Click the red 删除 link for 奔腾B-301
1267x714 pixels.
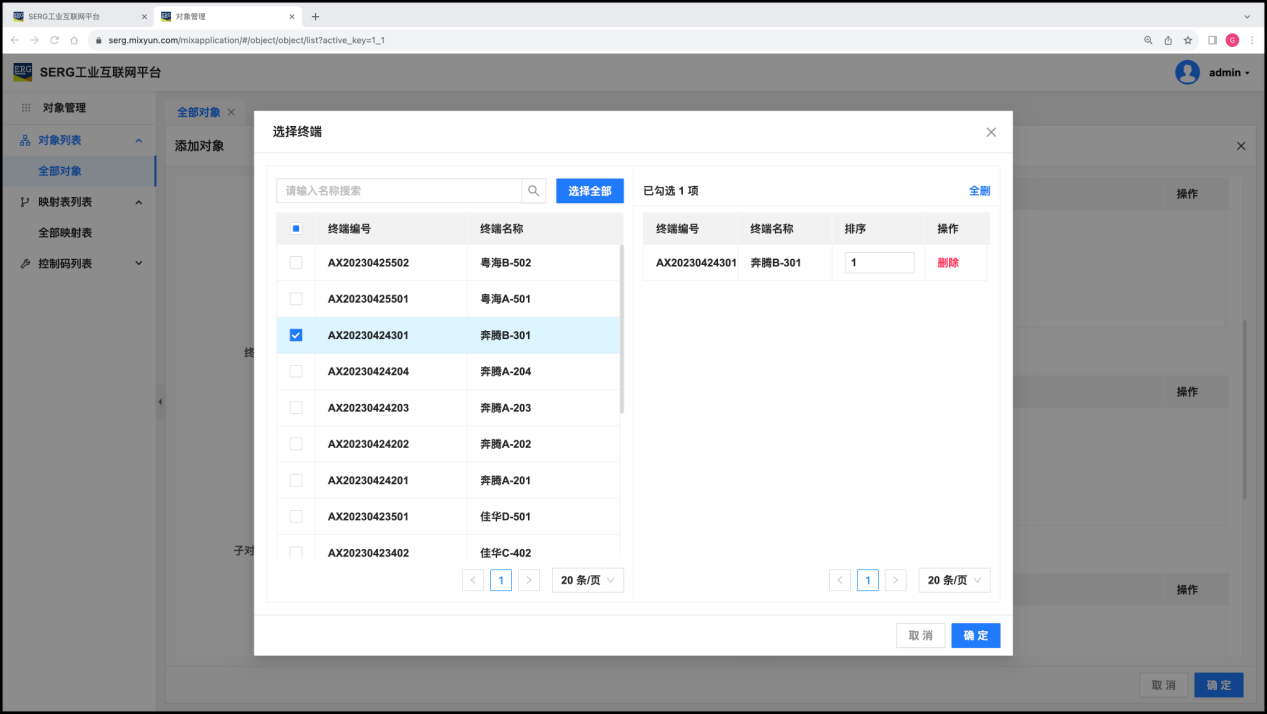[x=947, y=263]
